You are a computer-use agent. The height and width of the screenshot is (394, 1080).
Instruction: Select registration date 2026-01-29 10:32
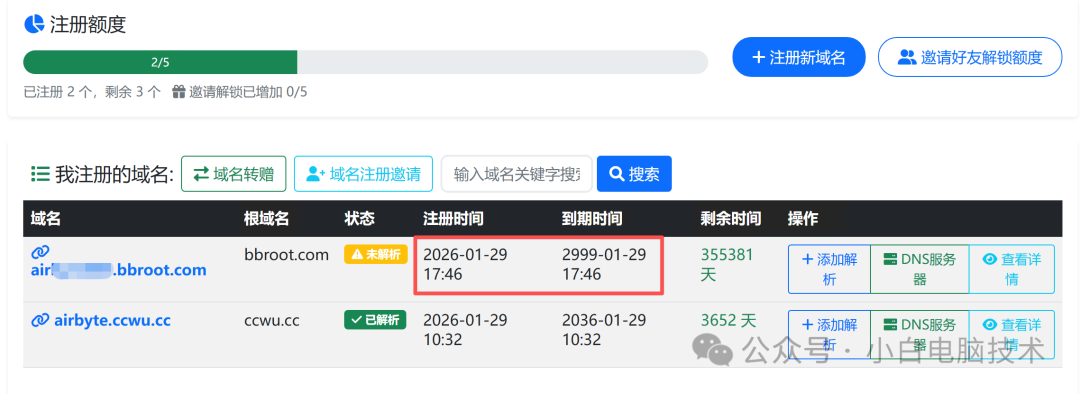pos(465,330)
